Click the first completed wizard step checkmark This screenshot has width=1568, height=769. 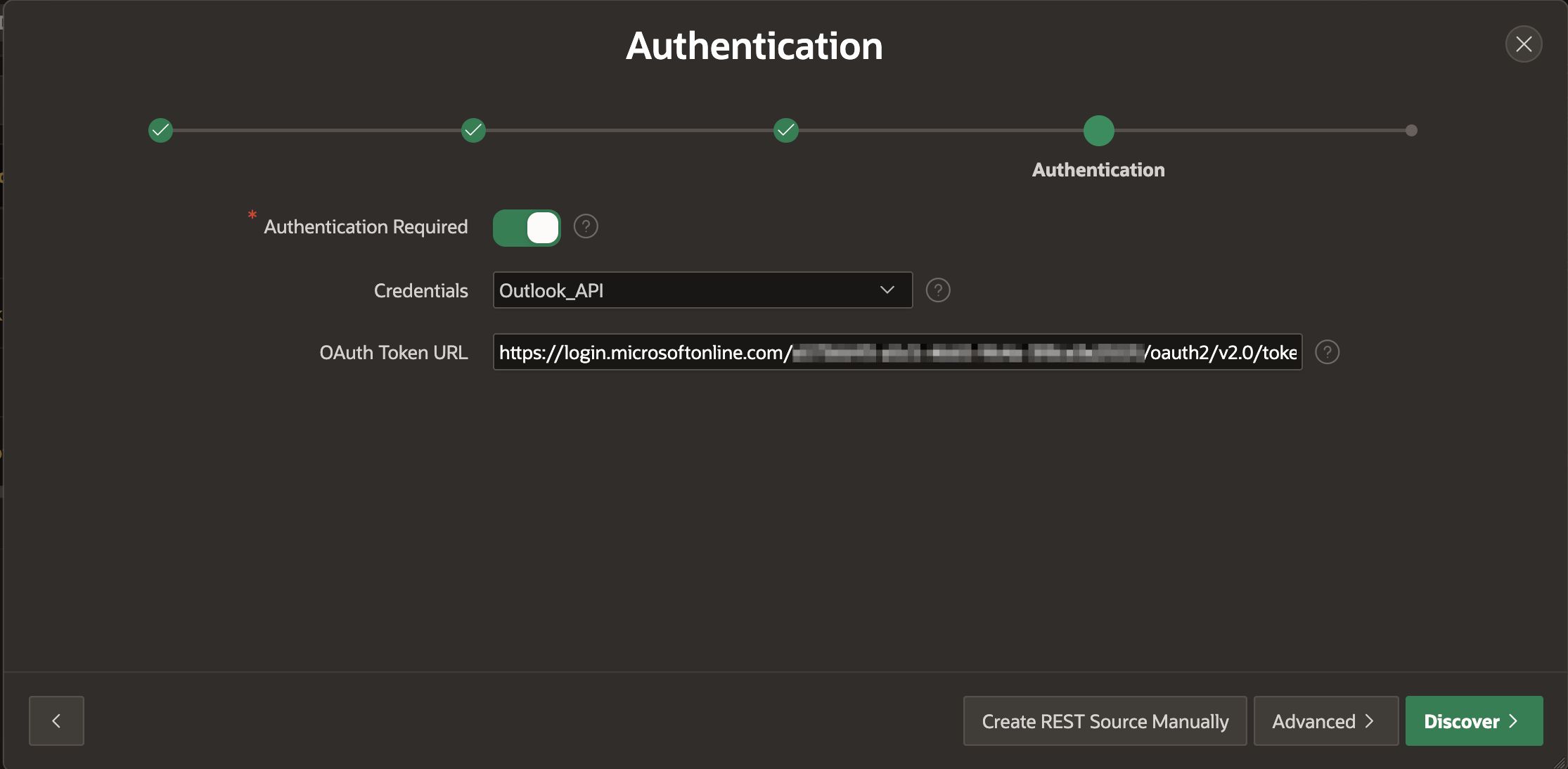[x=160, y=130]
